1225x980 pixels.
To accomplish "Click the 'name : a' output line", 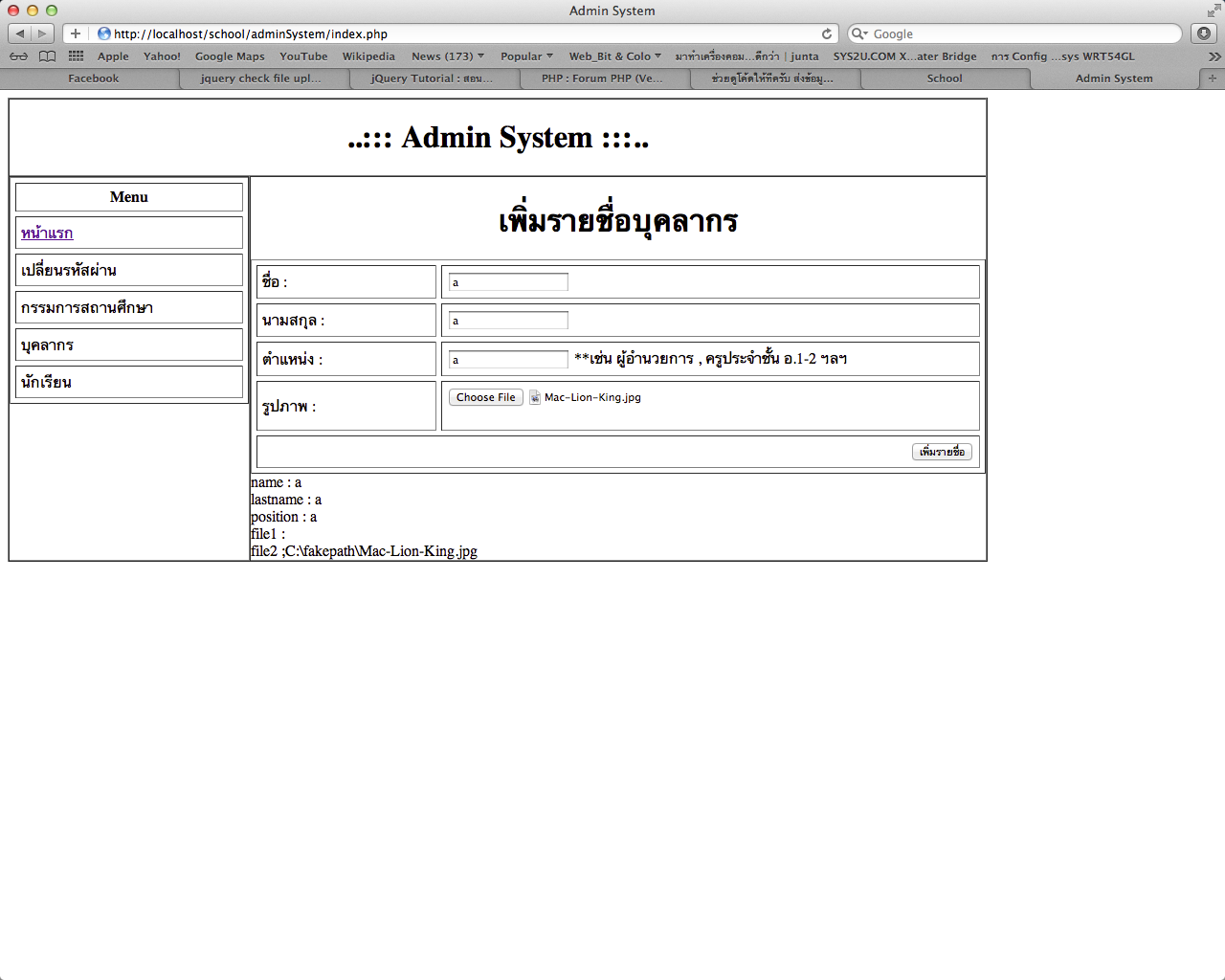I will 277,482.
